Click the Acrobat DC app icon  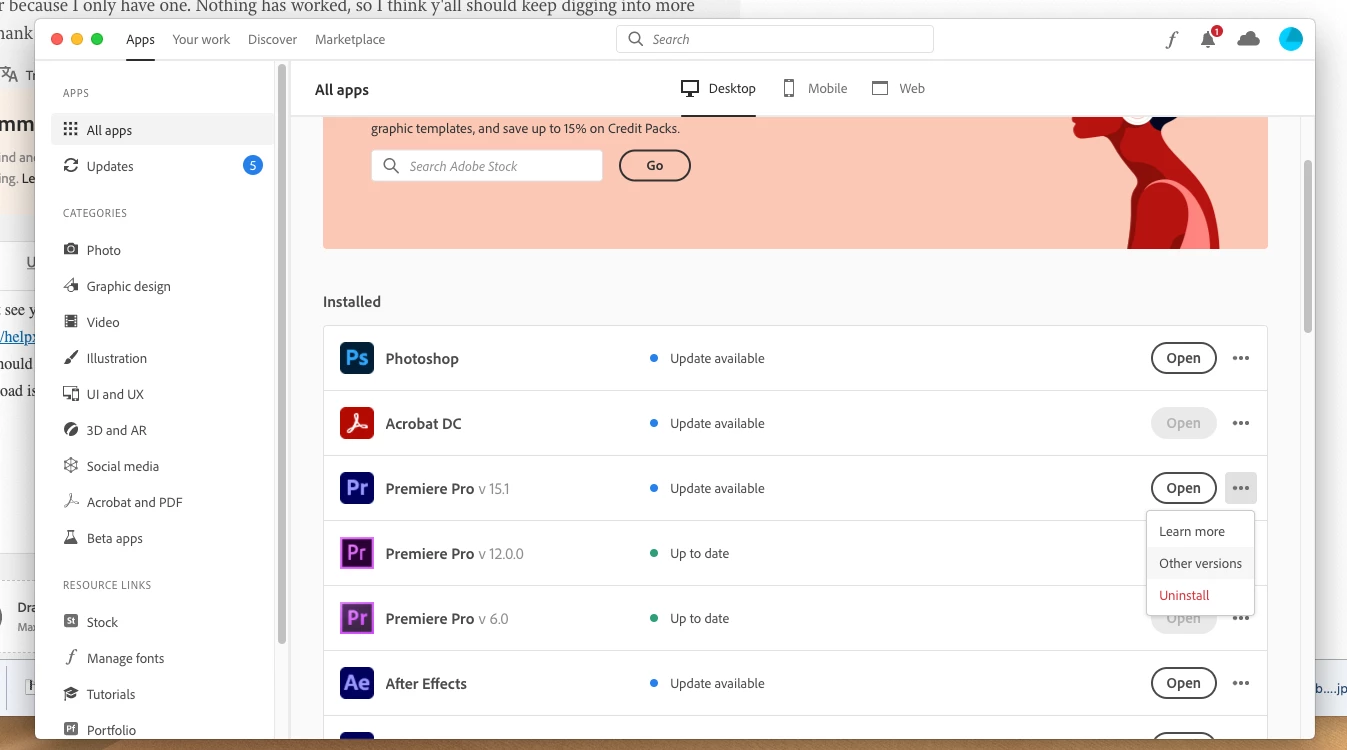(x=357, y=423)
